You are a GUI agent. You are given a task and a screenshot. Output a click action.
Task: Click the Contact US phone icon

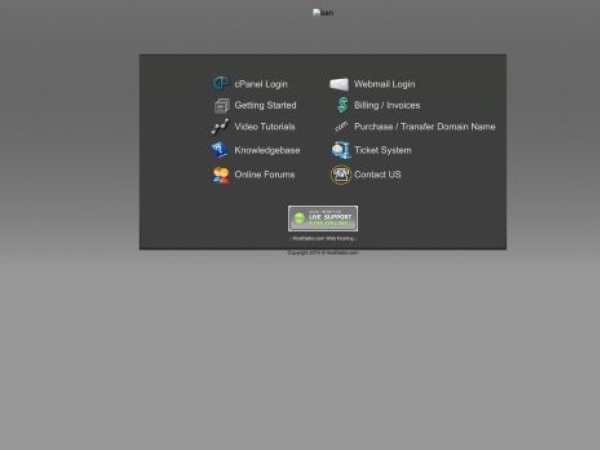[341, 175]
